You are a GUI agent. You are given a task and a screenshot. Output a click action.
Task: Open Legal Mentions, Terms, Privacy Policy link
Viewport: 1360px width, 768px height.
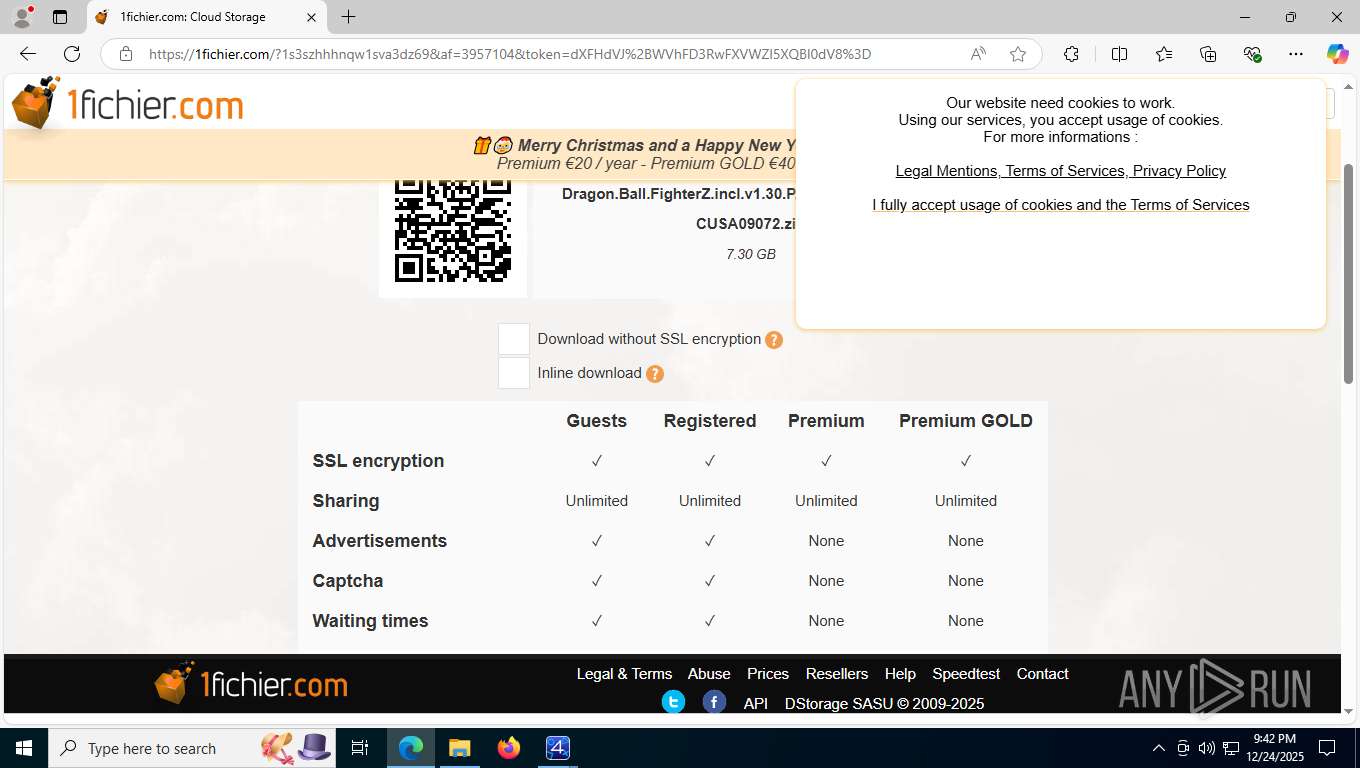(x=1060, y=171)
